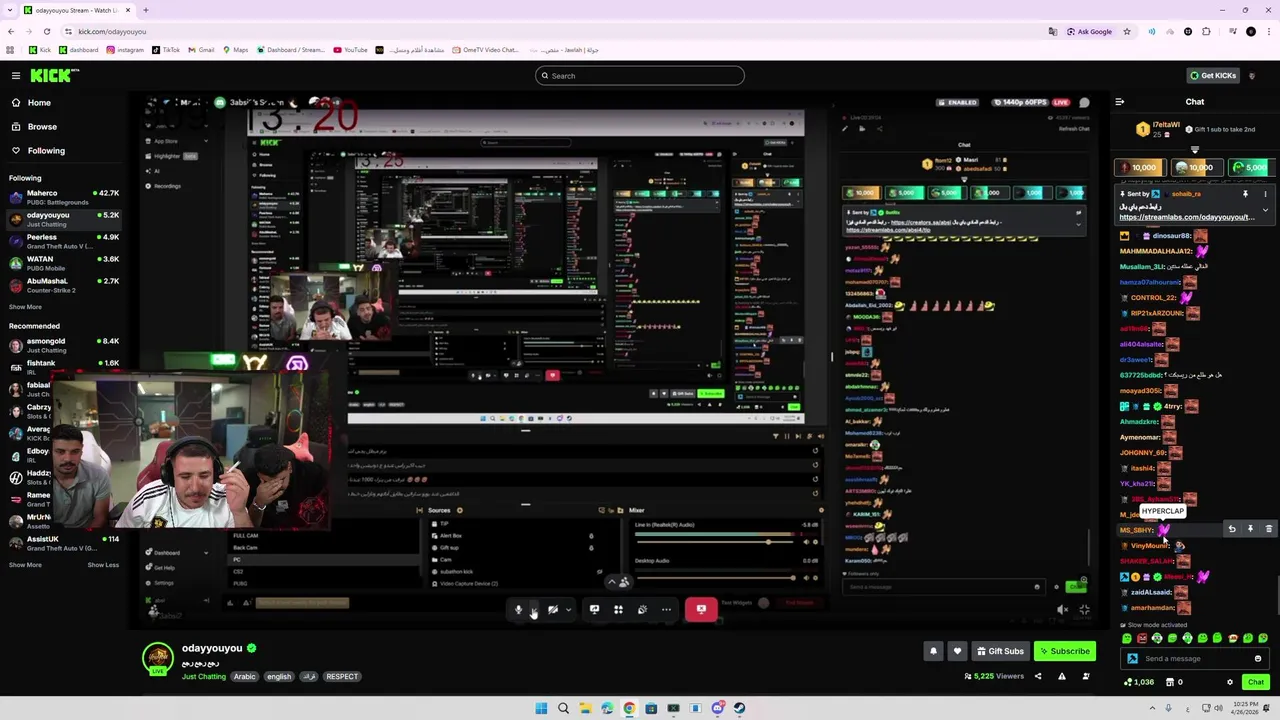Click the KICK logo

[53, 76]
